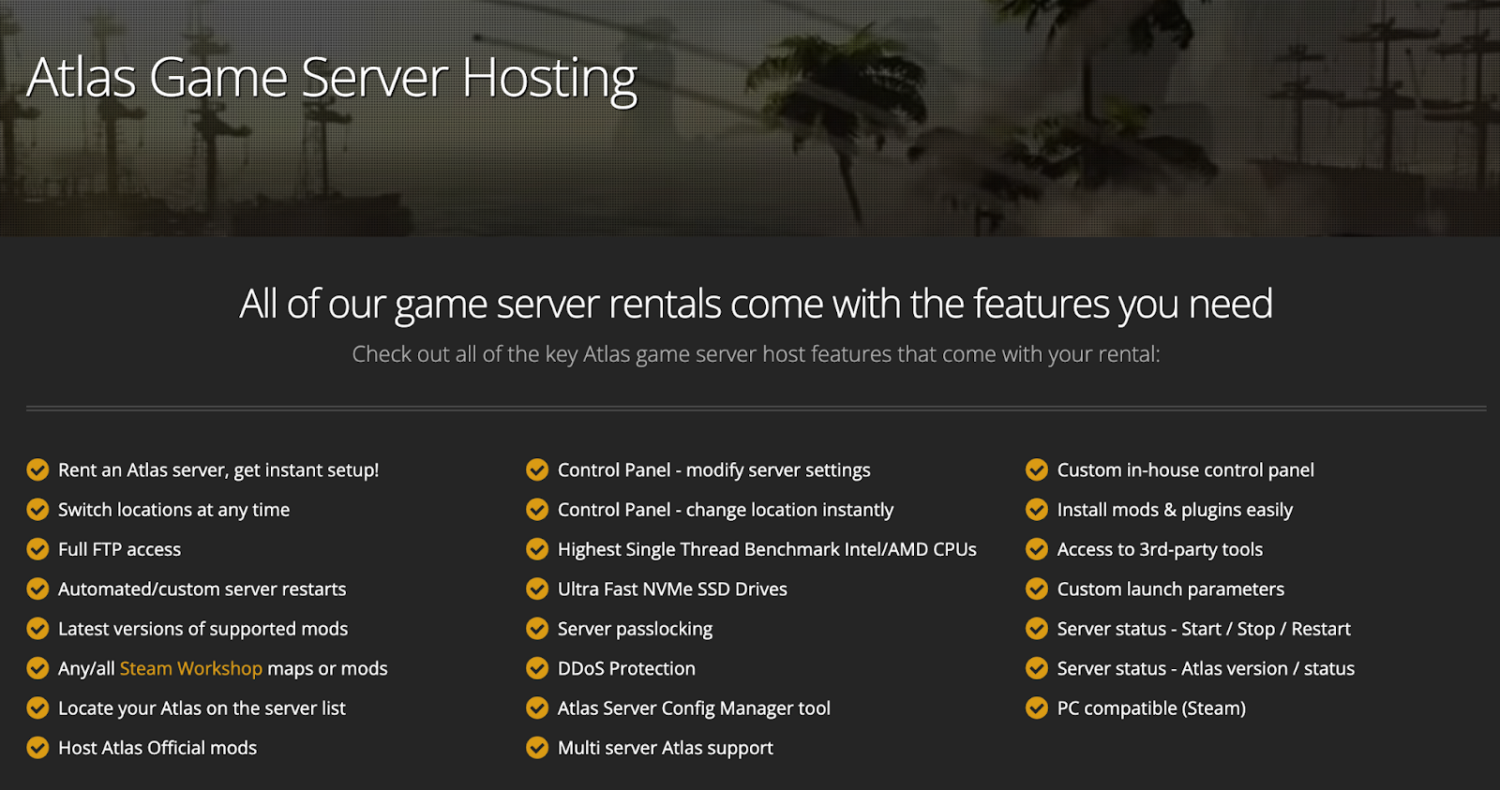Click checkmark icon beside 'Host Atlas Official mods'
1500x790 pixels.
click(x=37, y=748)
